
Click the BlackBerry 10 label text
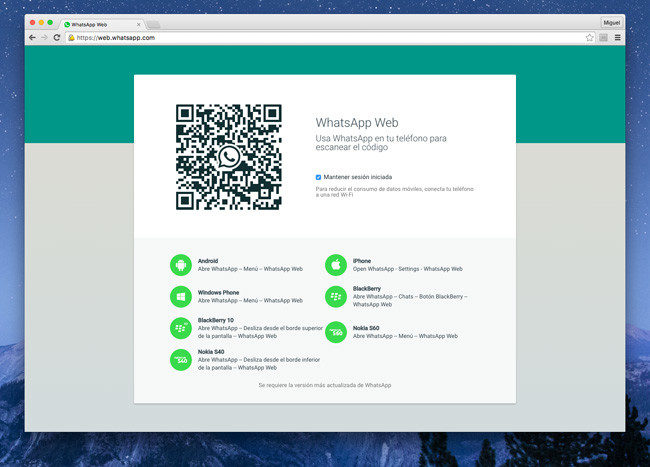(x=216, y=320)
